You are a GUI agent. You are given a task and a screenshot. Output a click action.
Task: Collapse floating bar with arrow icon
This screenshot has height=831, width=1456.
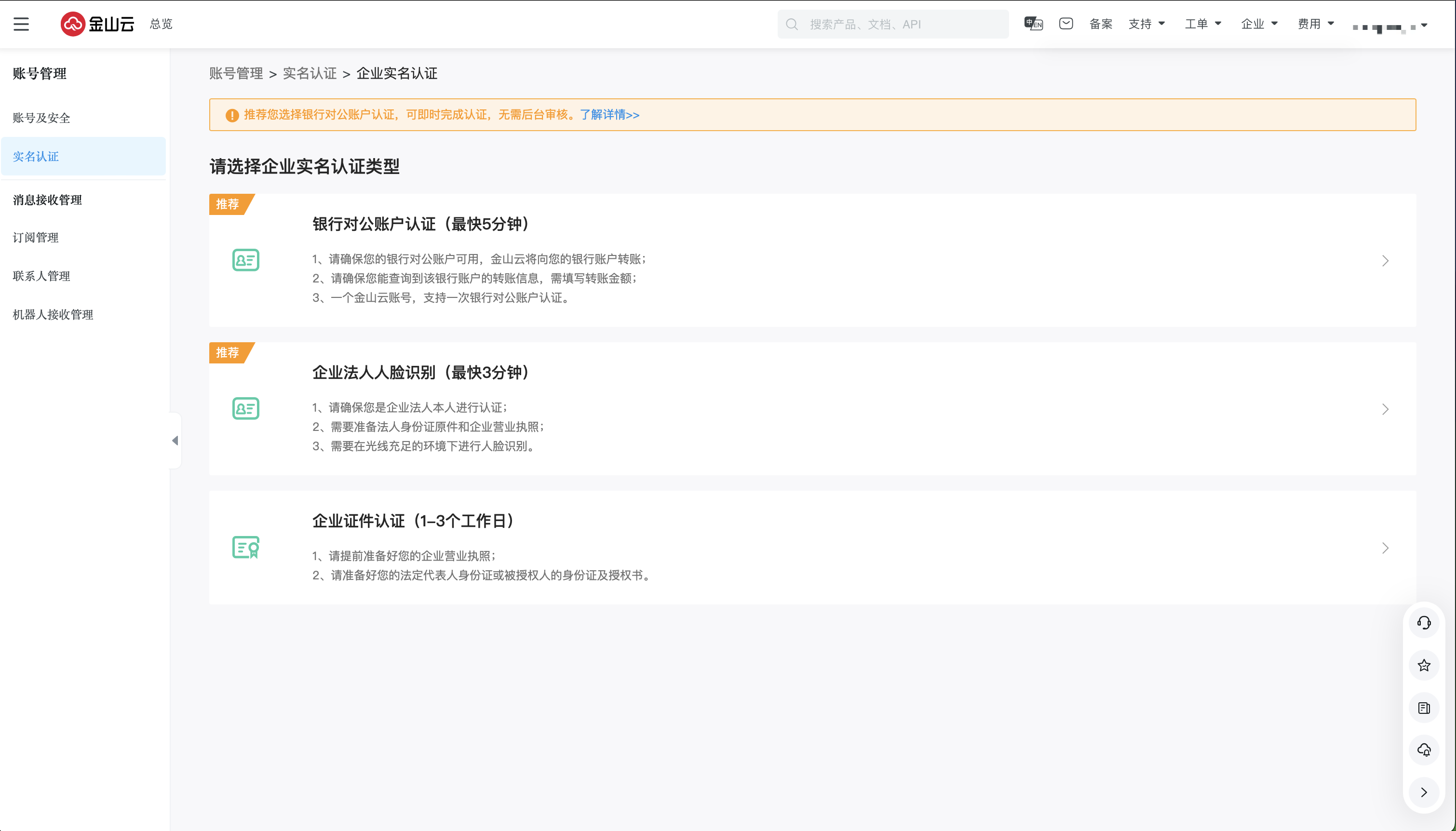pyautogui.click(x=1424, y=792)
